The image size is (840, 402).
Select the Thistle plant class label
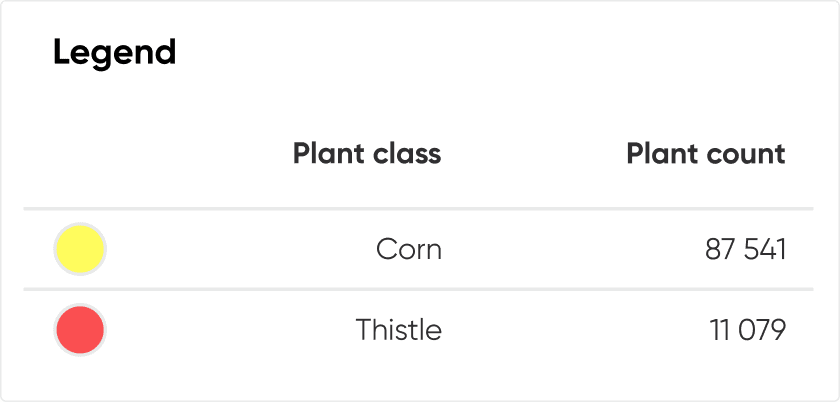click(x=398, y=330)
